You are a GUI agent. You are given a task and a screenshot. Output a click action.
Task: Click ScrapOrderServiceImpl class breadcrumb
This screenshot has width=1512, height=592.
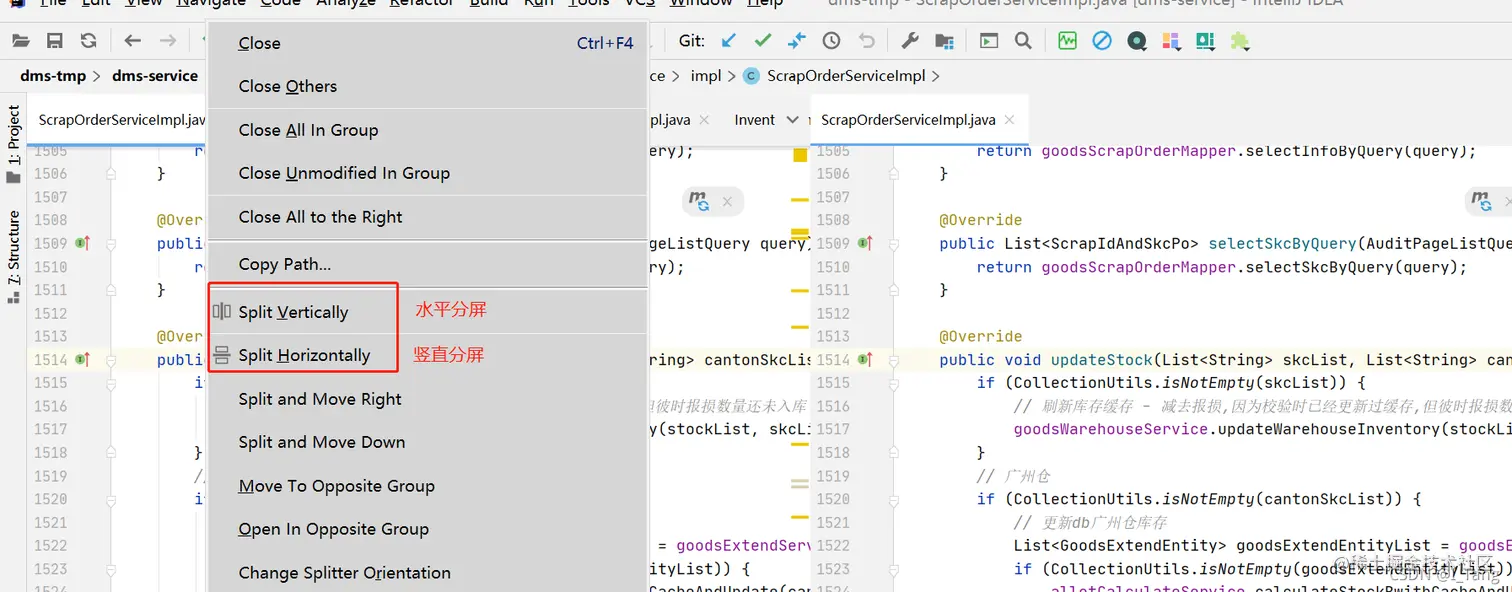click(x=833, y=76)
